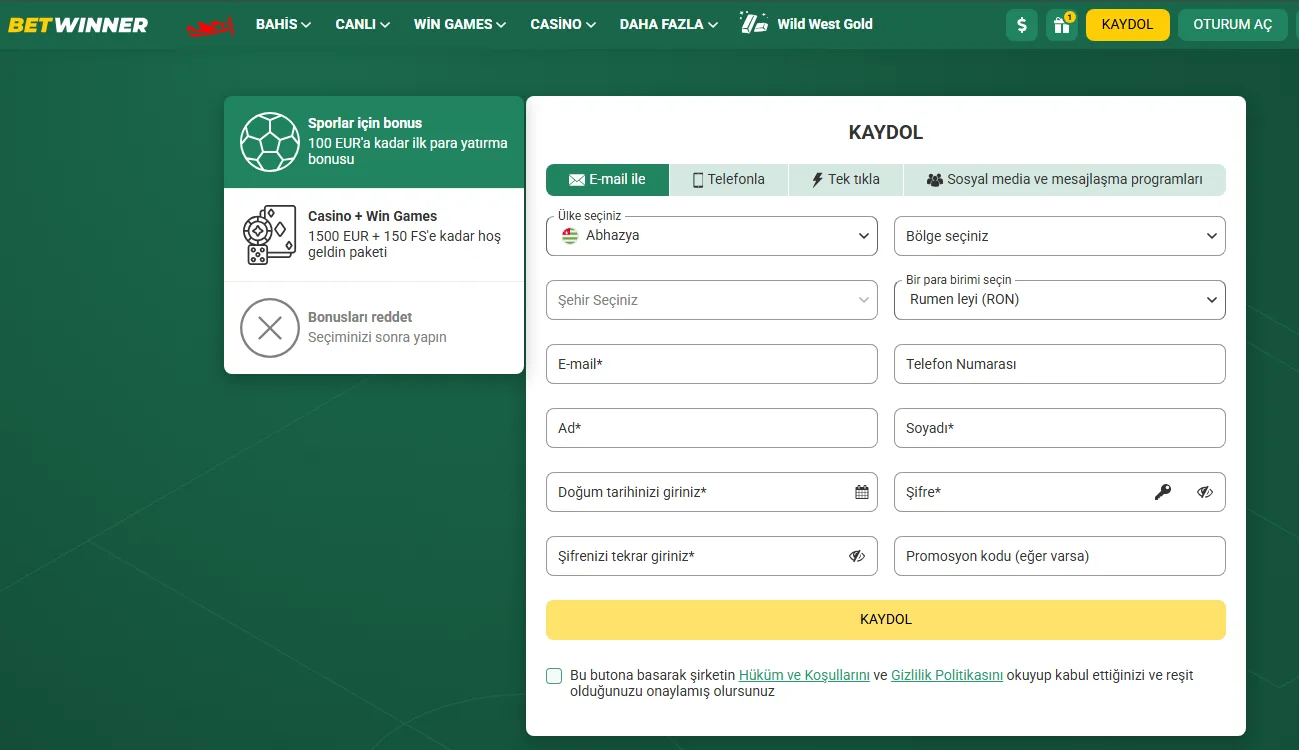Expand the DAHA FAZLA menu
Screen dimensions: 1299x750
pos(668,24)
